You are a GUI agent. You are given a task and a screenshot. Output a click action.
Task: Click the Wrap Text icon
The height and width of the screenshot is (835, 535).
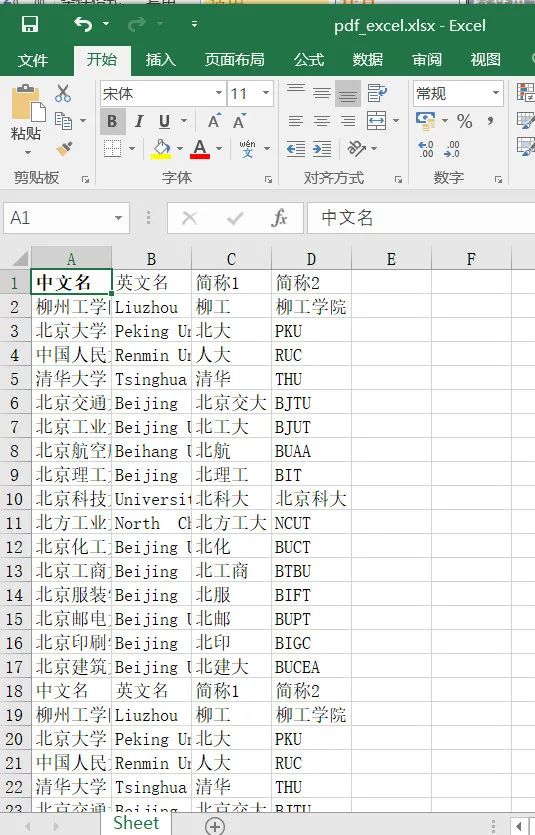click(377, 93)
